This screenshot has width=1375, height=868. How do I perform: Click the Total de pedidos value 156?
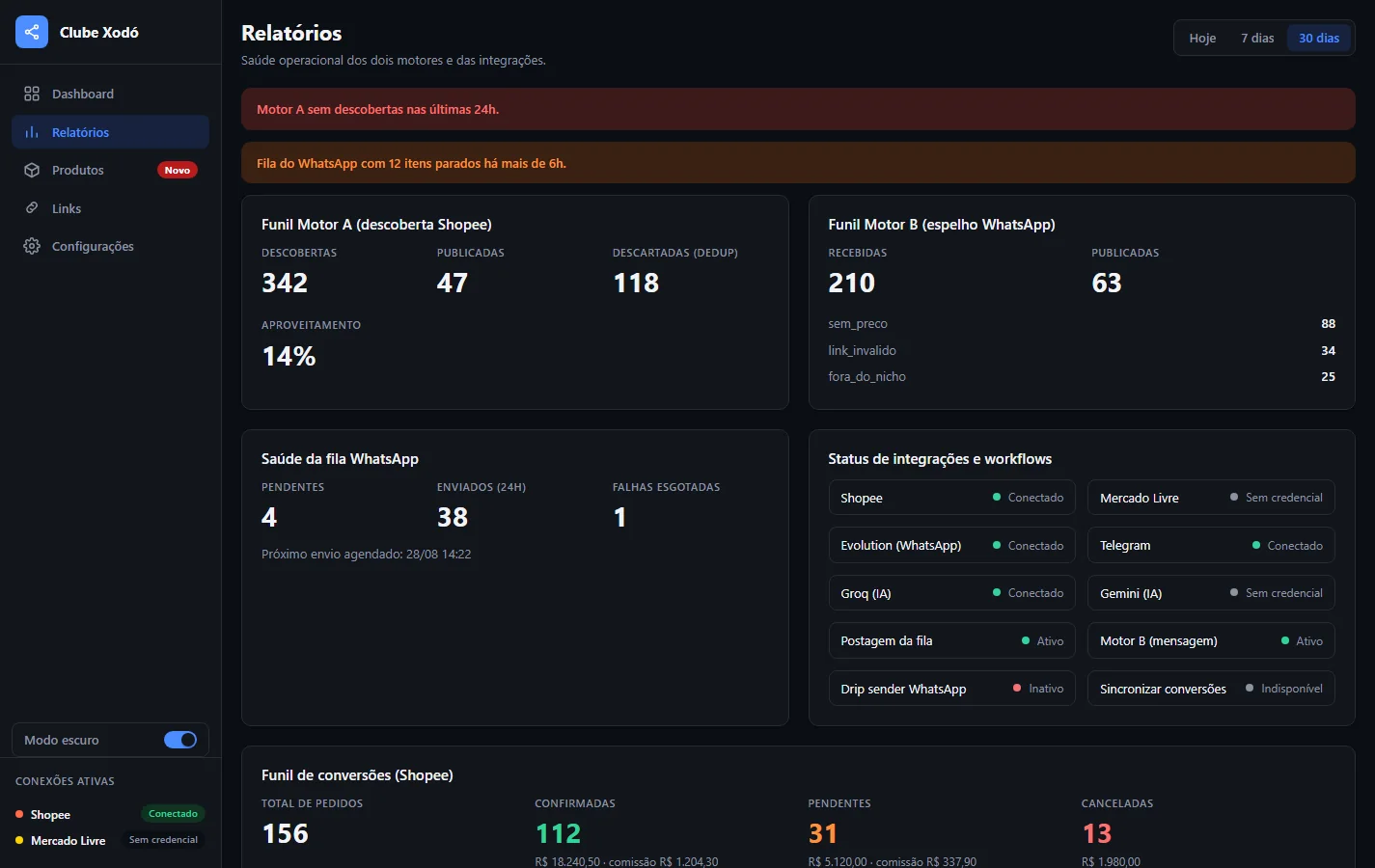coord(285,833)
